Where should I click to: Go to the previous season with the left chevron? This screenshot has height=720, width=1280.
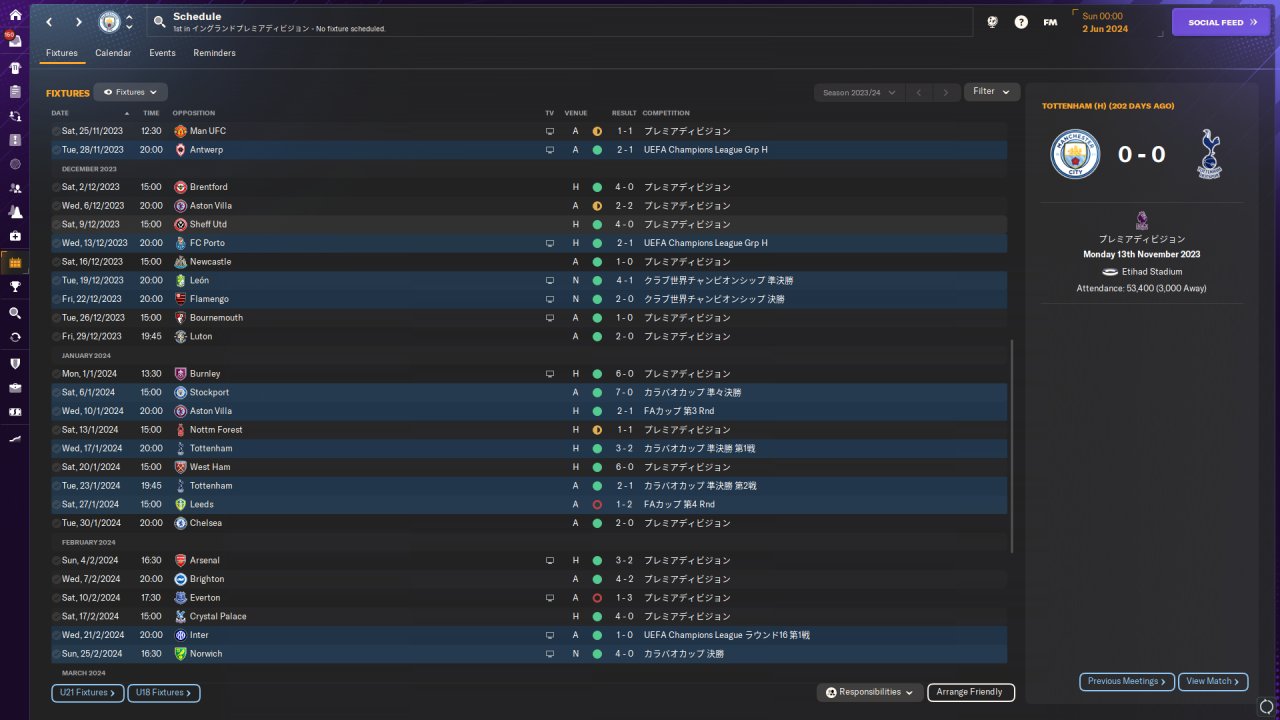919,93
